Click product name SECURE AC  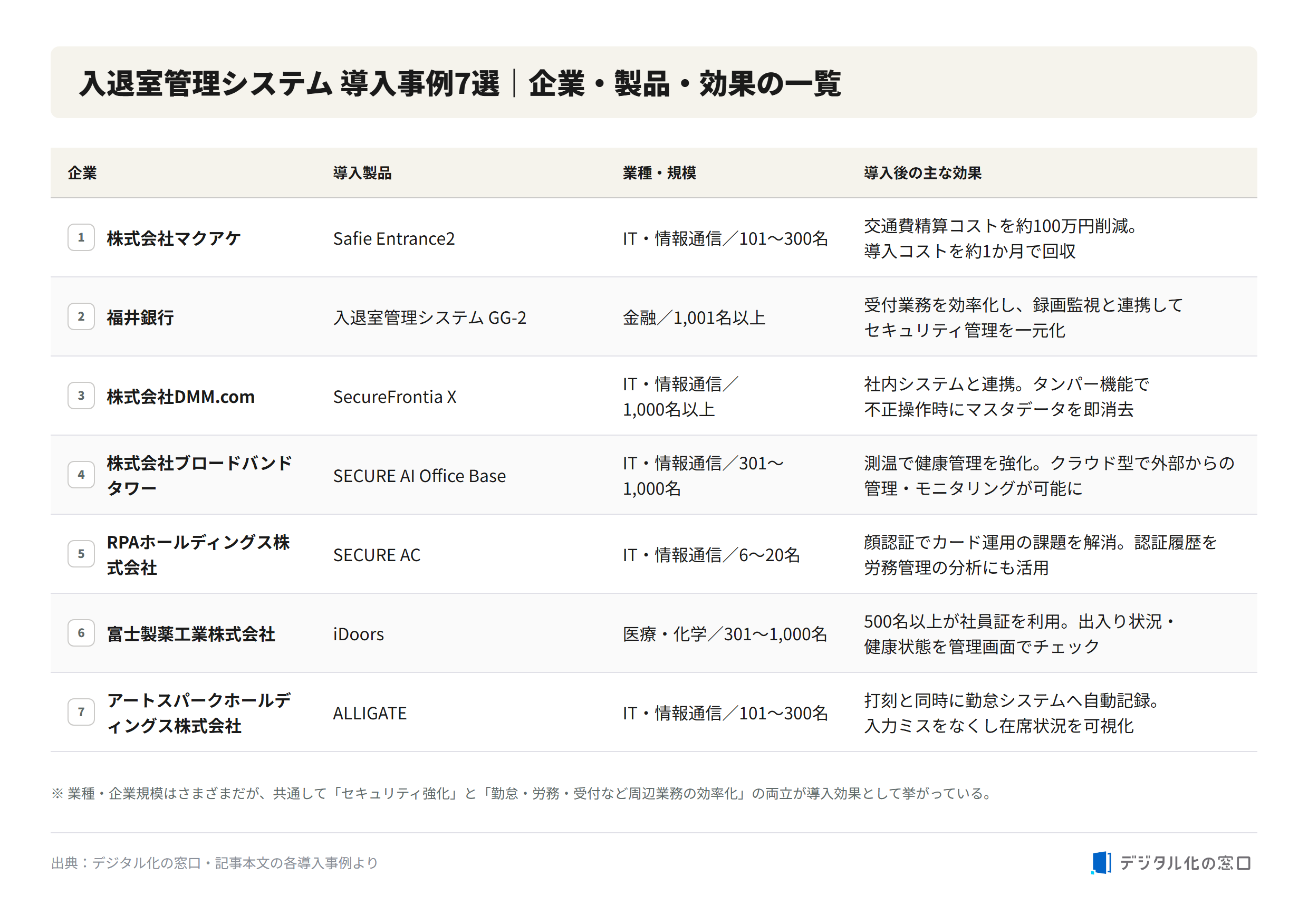[377, 555]
